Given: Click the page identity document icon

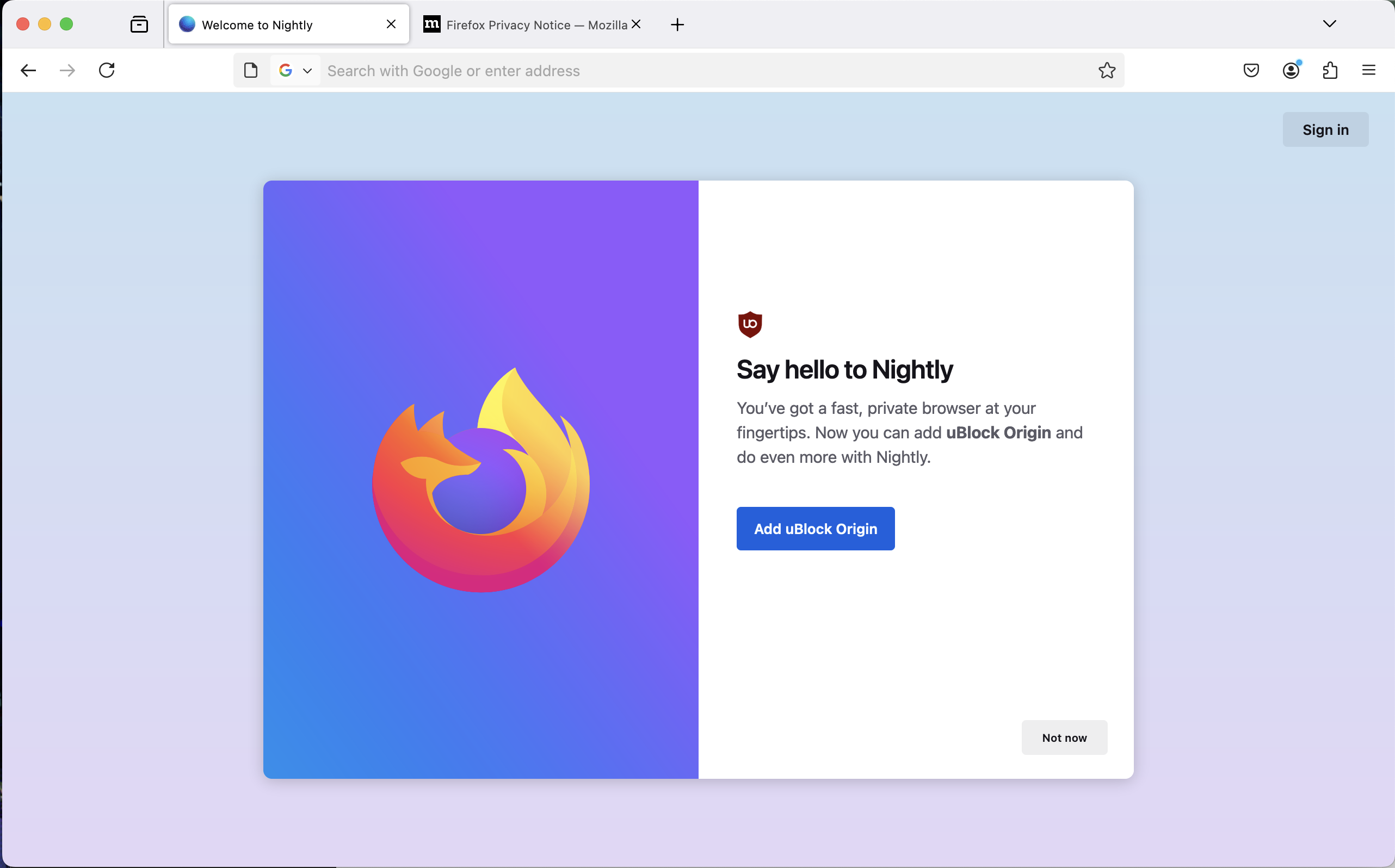Looking at the screenshot, I should pyautogui.click(x=250, y=70).
